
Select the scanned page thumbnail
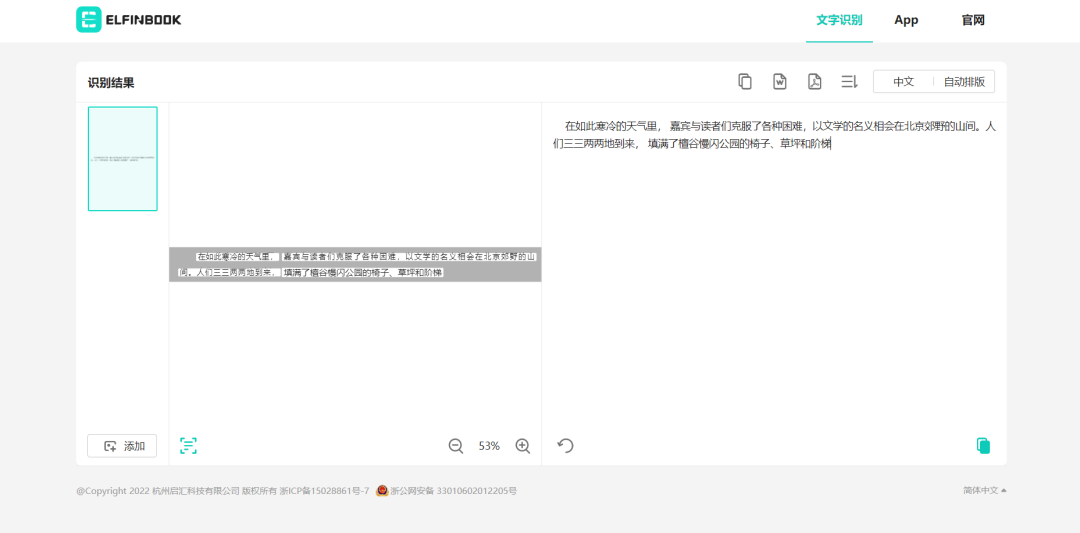tap(123, 158)
